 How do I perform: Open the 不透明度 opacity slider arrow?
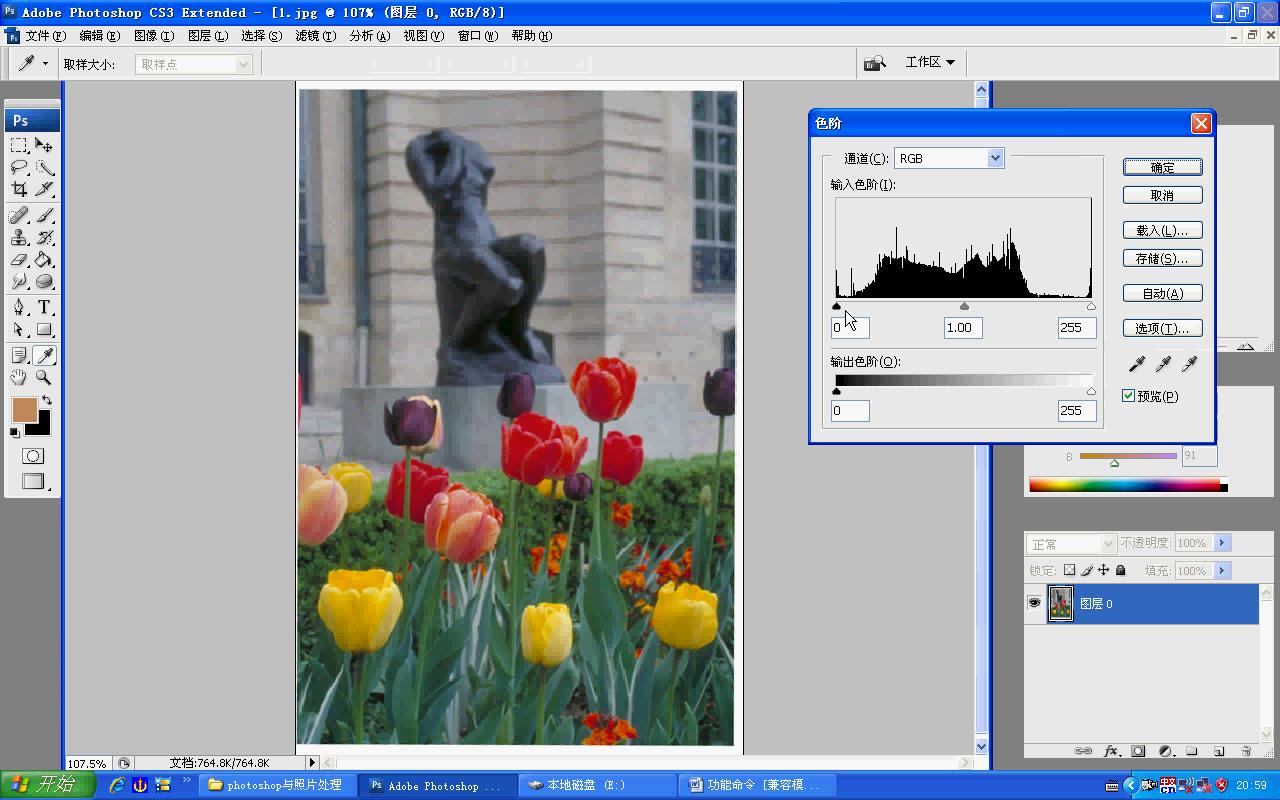pyautogui.click(x=1221, y=543)
